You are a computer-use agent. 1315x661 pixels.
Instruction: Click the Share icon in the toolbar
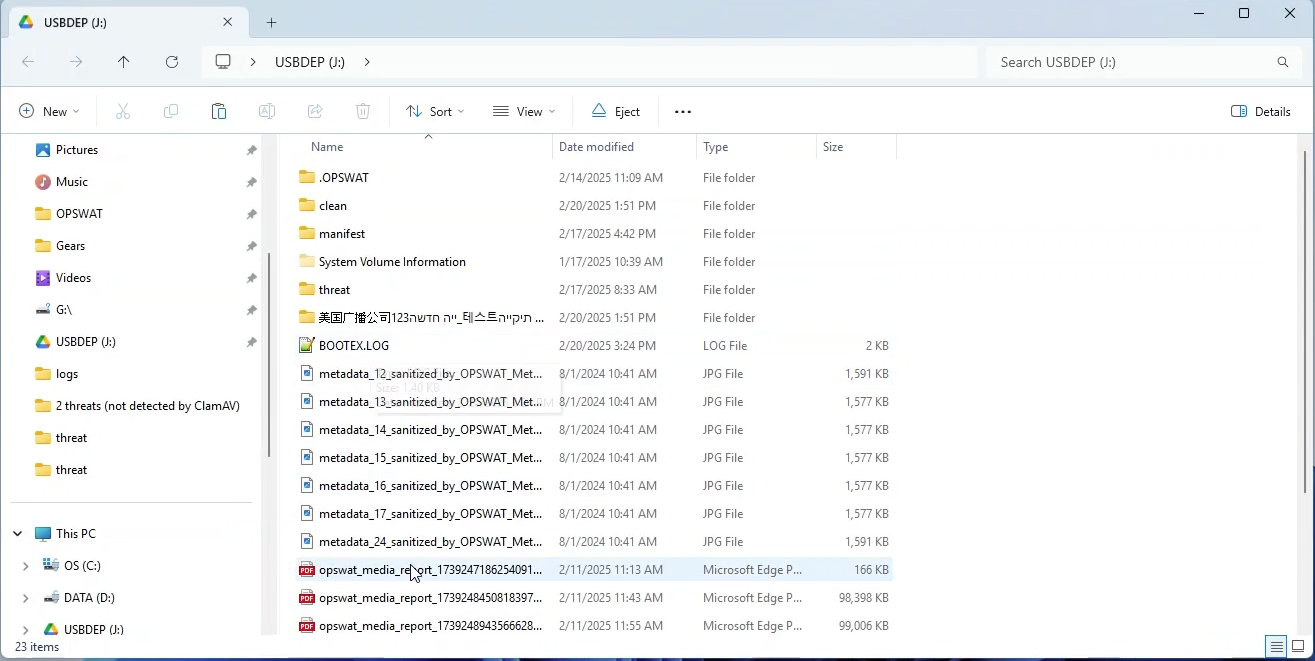[x=315, y=111]
